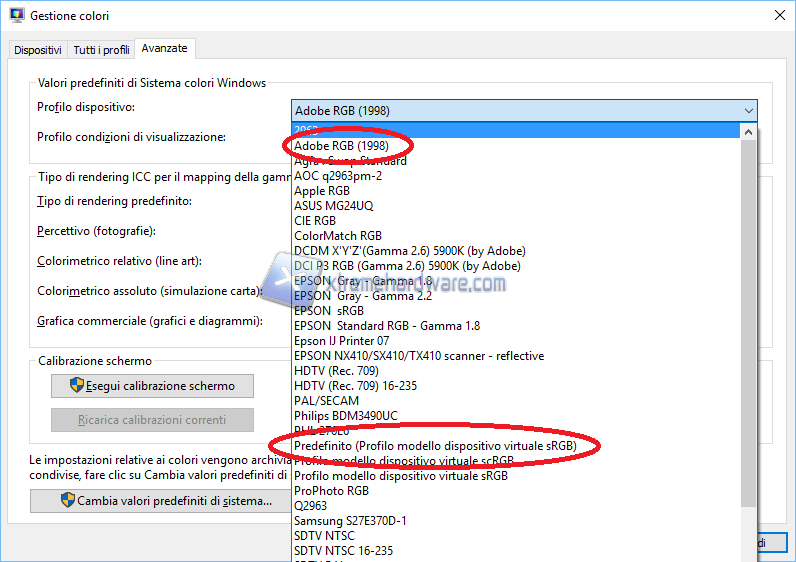This screenshot has height=562, width=796.
Task: Choose ProPhoto RGB from dropdown list
Action: (x=331, y=491)
